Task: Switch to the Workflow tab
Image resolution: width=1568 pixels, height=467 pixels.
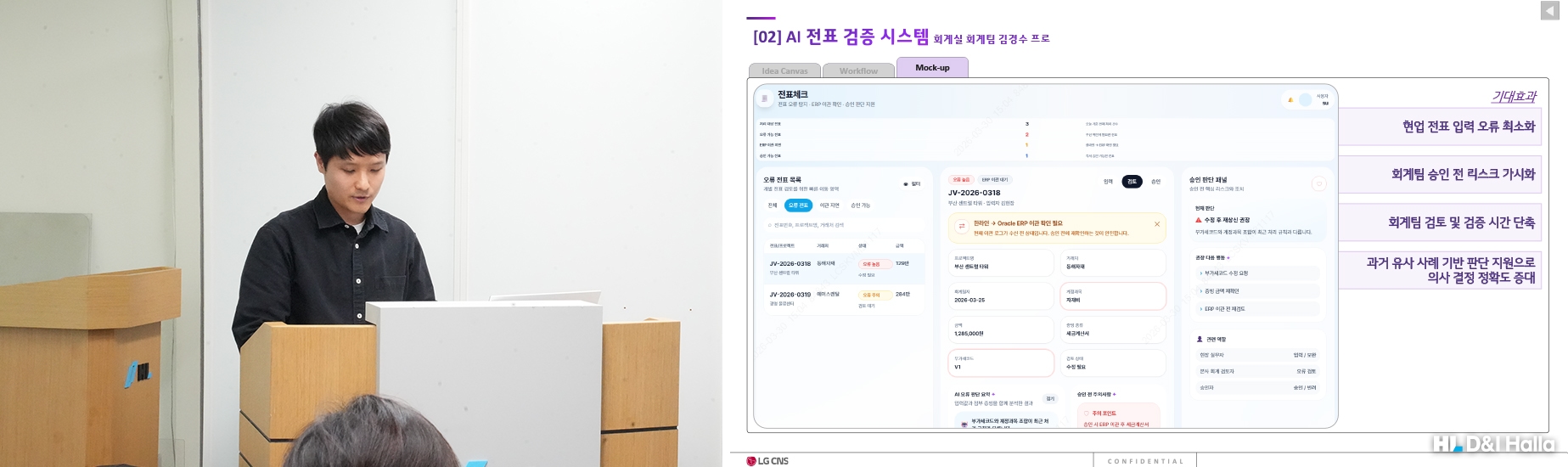Action: (858, 70)
